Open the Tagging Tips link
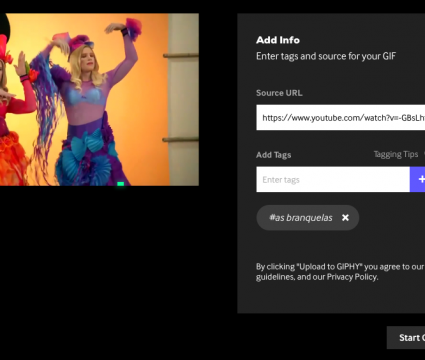This screenshot has width=425, height=360. [396, 154]
